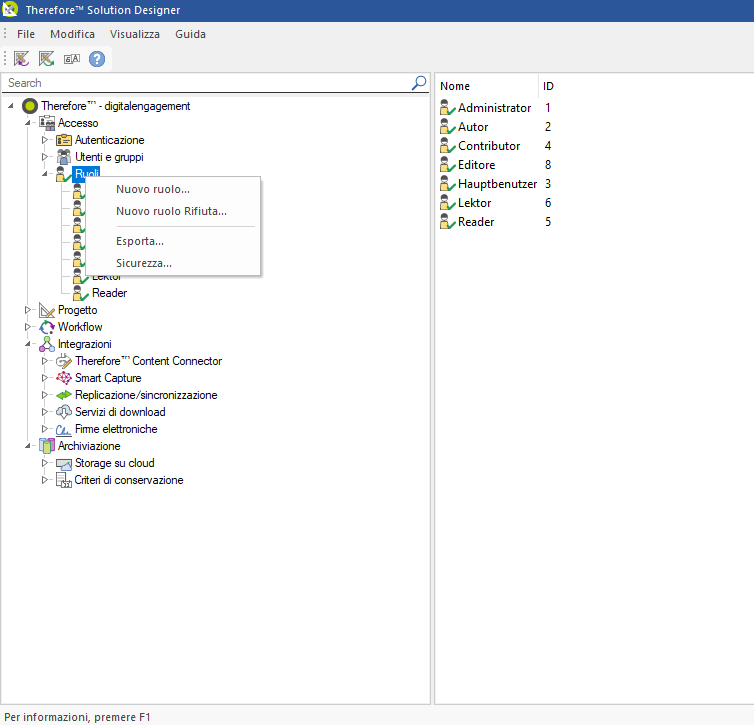Click the magnifier search icon
Image resolution: width=754 pixels, height=725 pixels.
[x=419, y=83]
